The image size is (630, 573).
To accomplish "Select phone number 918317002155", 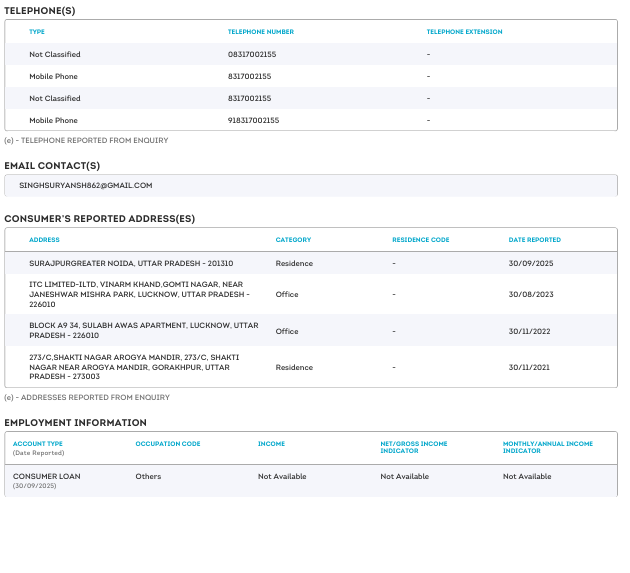I will (x=253, y=120).
